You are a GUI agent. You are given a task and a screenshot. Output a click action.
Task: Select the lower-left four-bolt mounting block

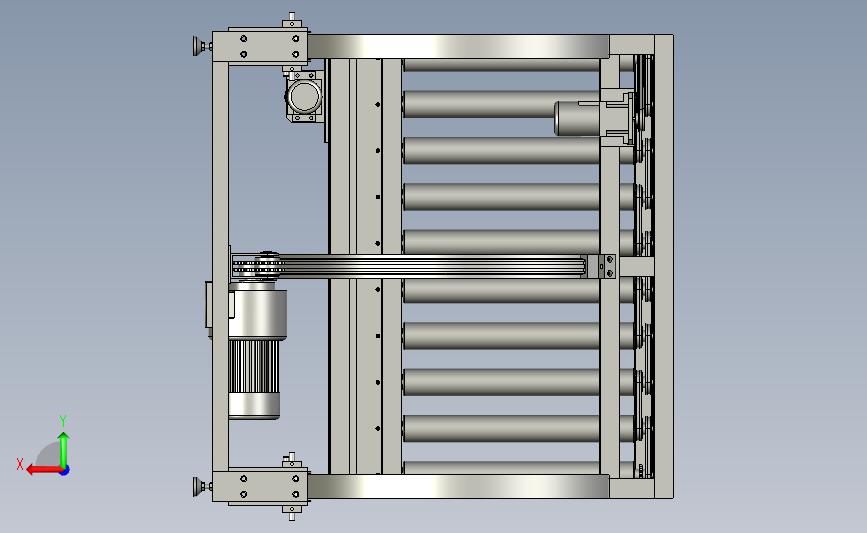(260, 487)
